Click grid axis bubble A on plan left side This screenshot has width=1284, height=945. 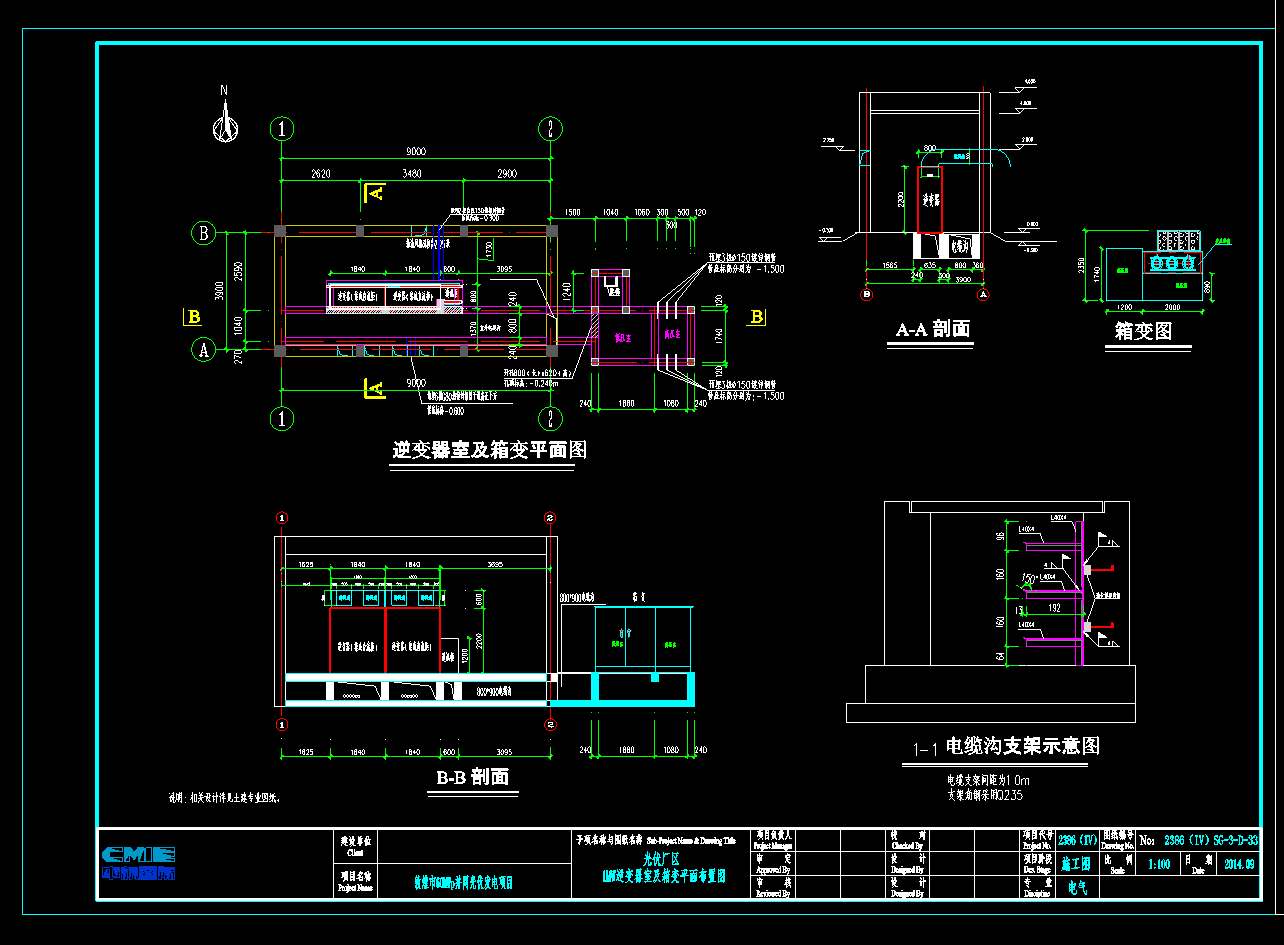(203, 350)
